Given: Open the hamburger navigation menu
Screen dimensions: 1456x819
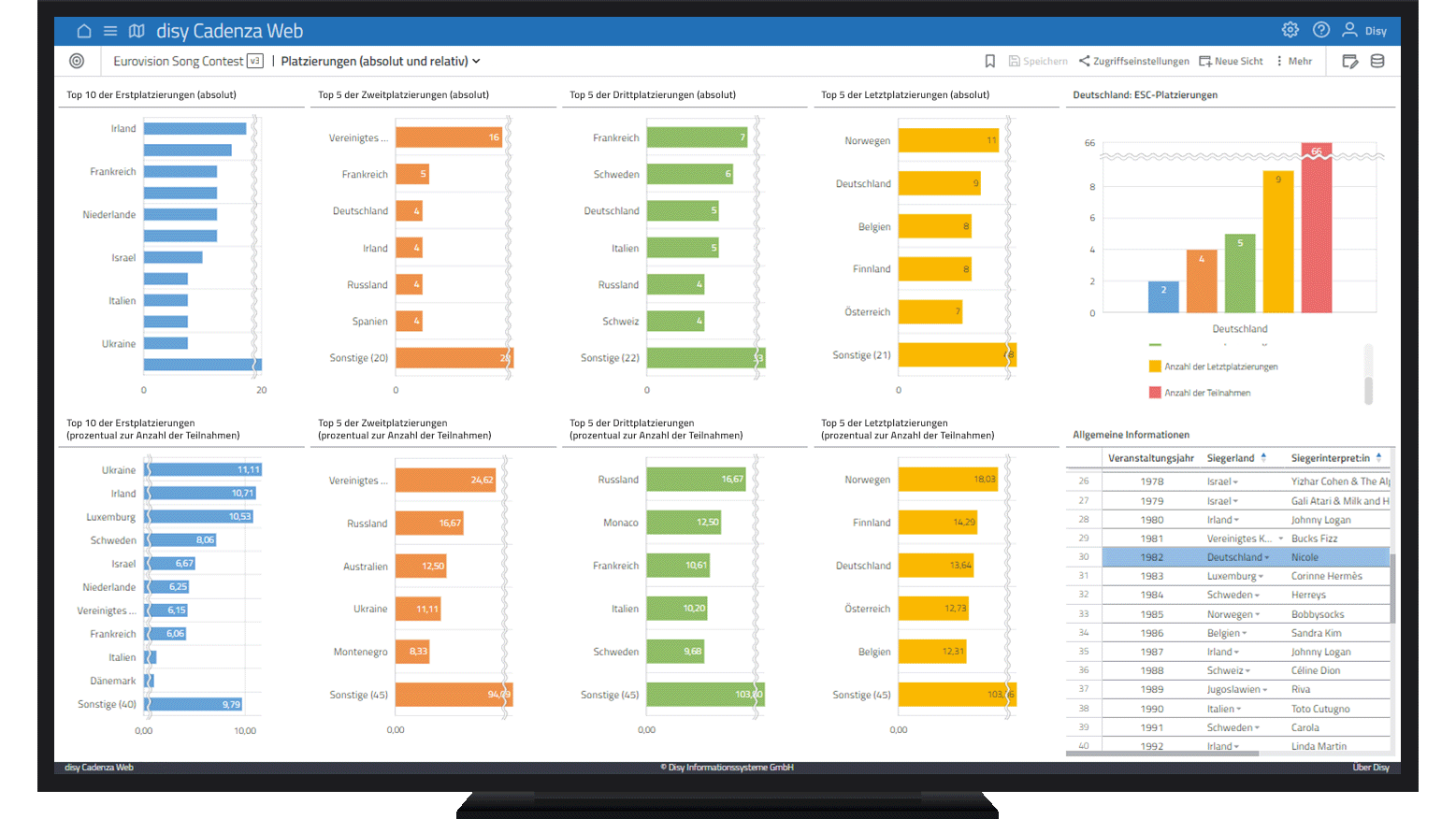Looking at the screenshot, I should pos(110,31).
